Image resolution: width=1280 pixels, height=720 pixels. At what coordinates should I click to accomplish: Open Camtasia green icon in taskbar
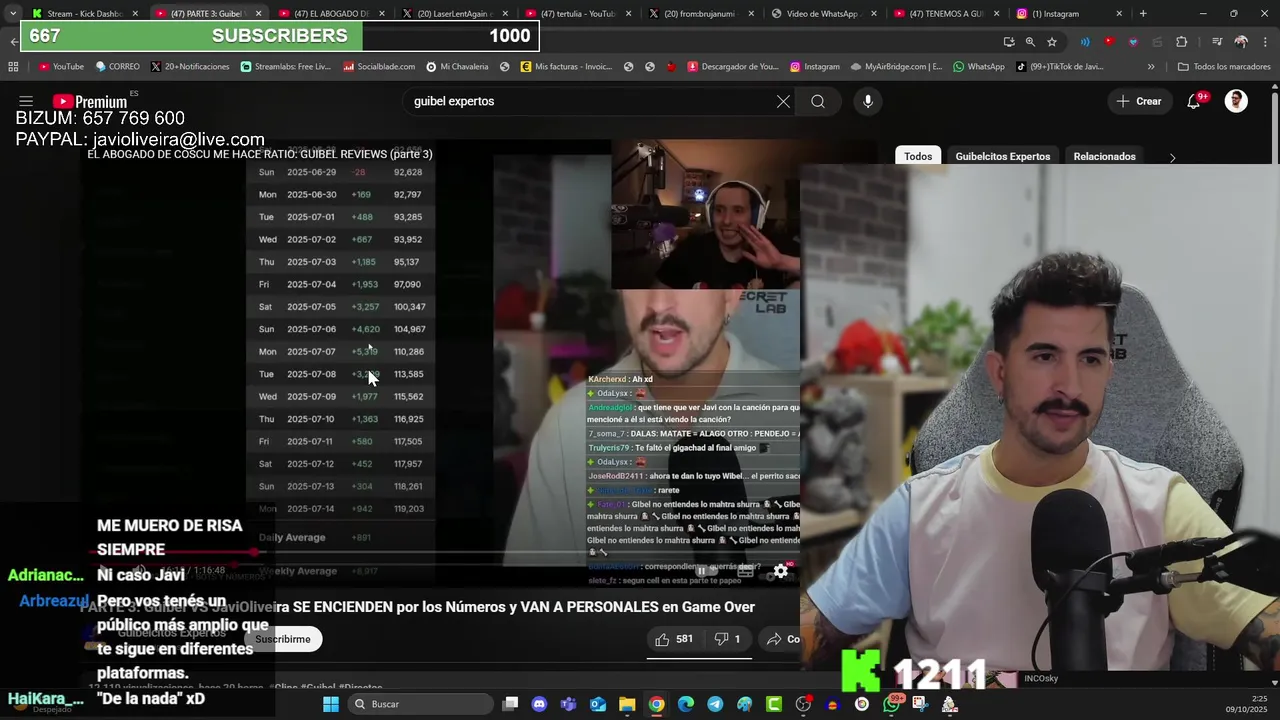[x=773, y=704]
